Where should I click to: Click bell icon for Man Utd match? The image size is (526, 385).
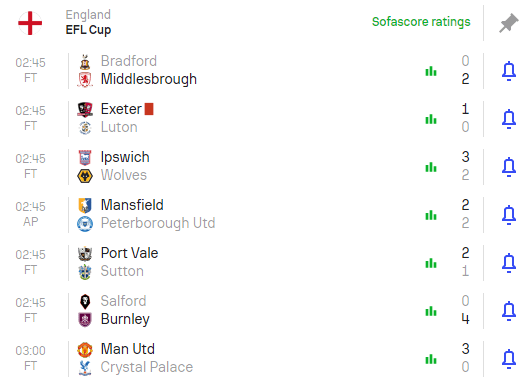pos(509,359)
